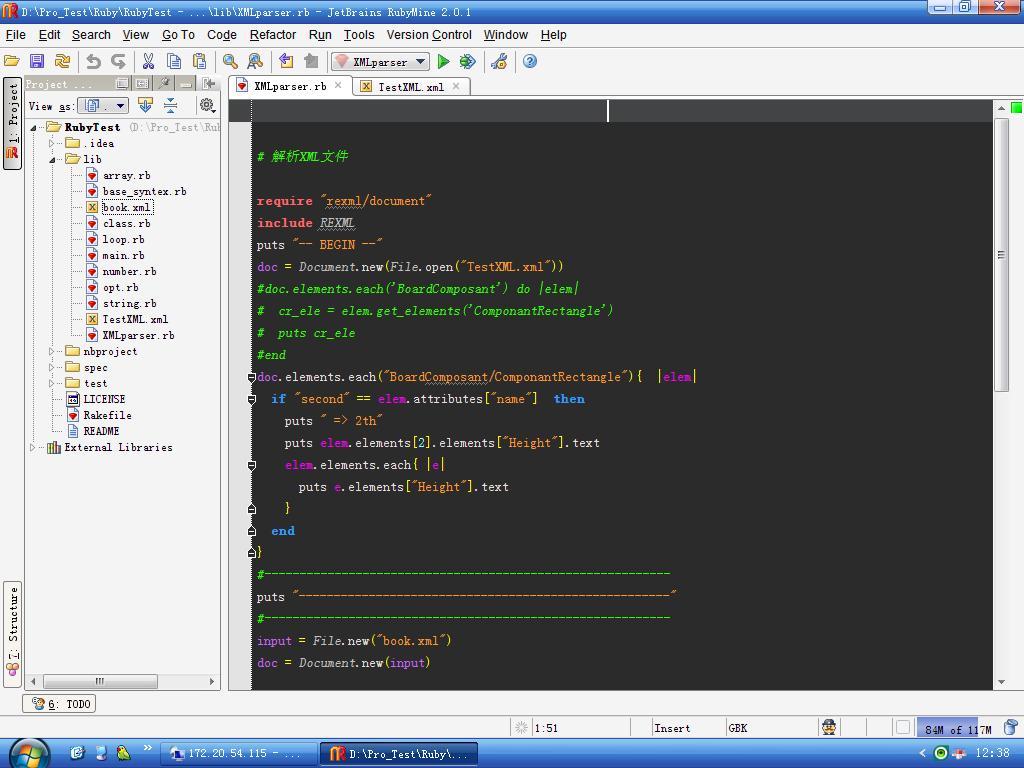Select base_syntex.rb in project tree
Image resolution: width=1024 pixels, height=768 pixels.
click(144, 191)
